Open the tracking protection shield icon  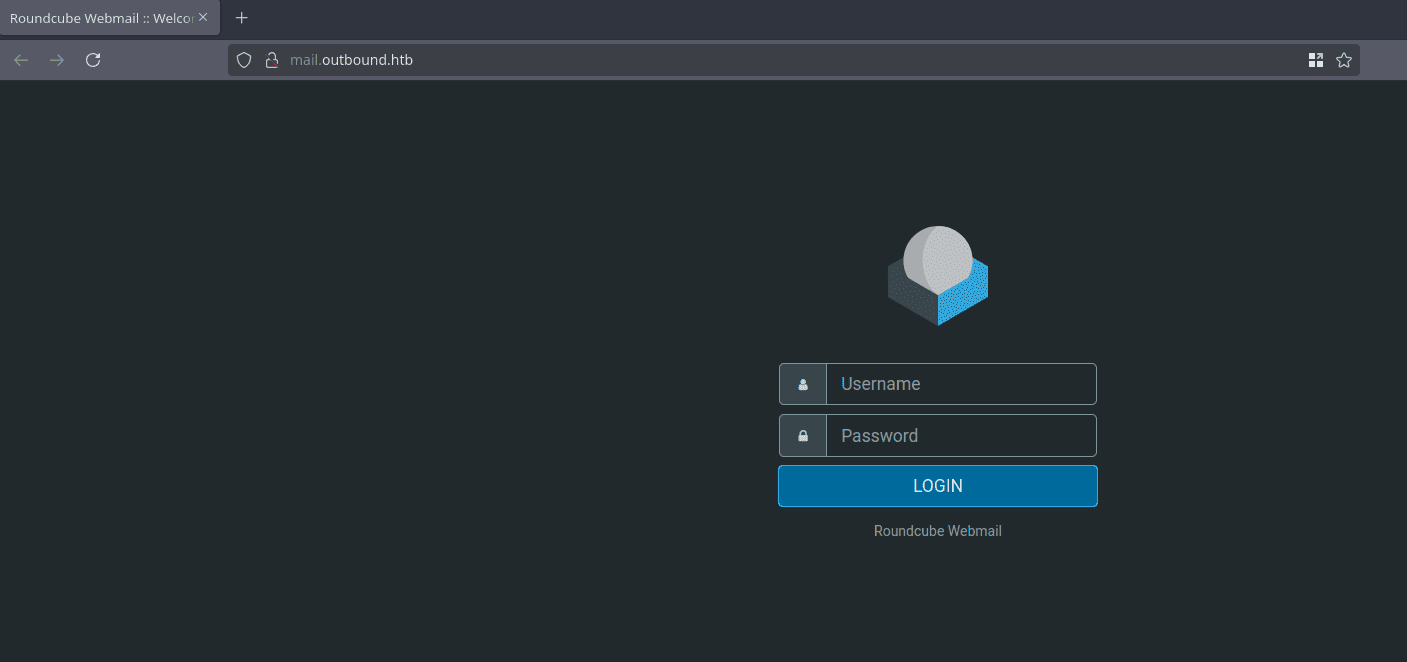pyautogui.click(x=243, y=60)
